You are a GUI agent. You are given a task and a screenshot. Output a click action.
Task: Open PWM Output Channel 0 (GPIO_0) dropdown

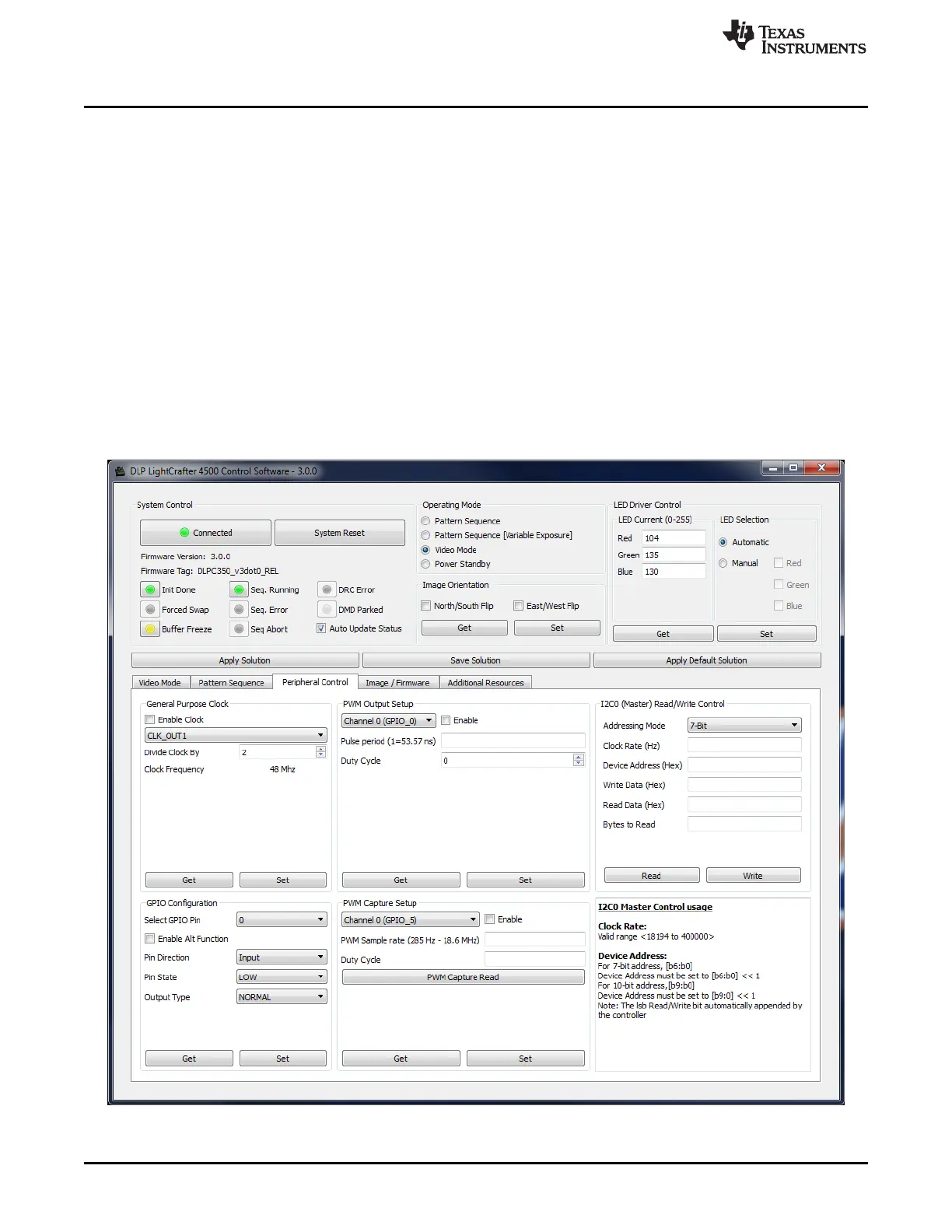point(388,721)
